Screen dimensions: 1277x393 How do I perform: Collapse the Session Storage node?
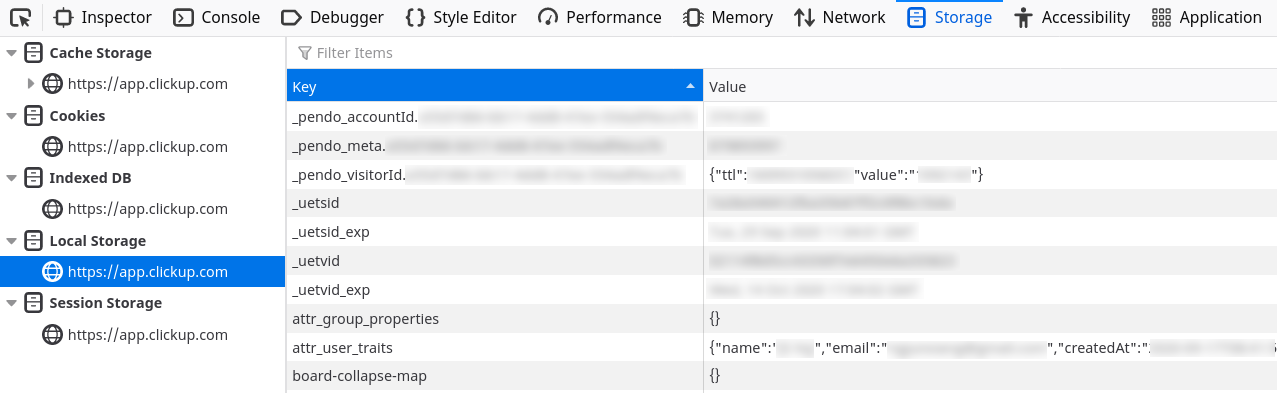pyautogui.click(x=11, y=303)
